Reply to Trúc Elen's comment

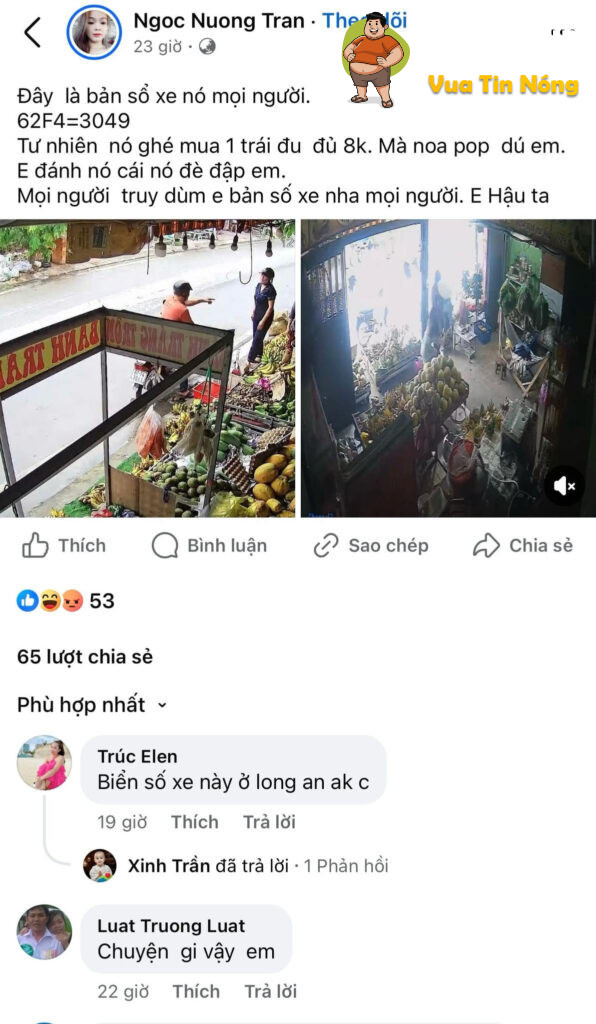(269, 822)
